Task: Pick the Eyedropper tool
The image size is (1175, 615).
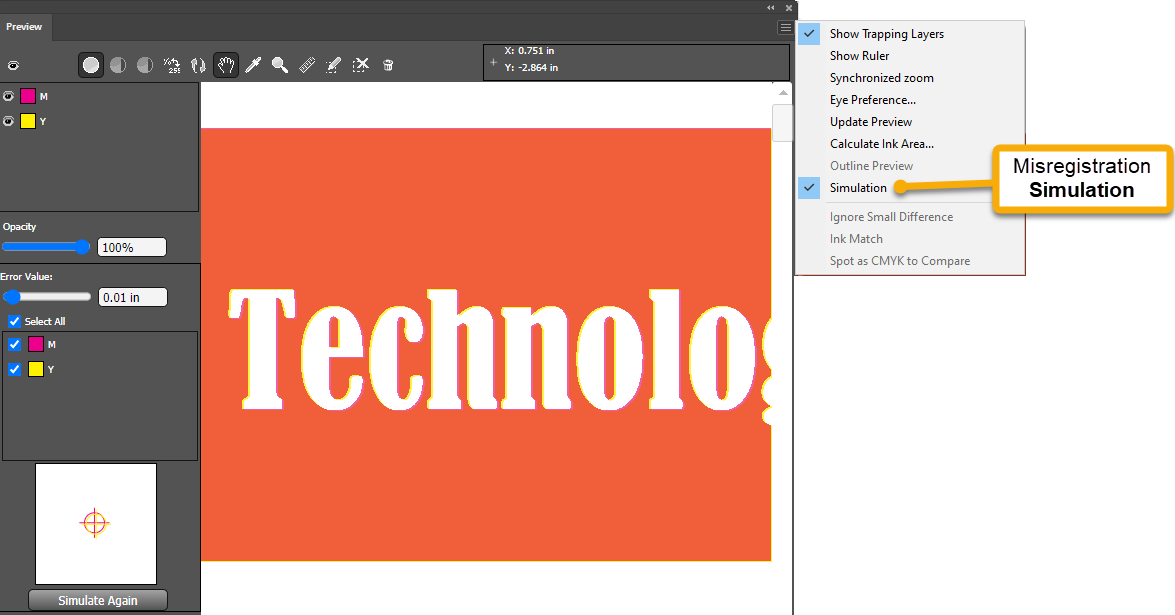Action: (x=254, y=65)
